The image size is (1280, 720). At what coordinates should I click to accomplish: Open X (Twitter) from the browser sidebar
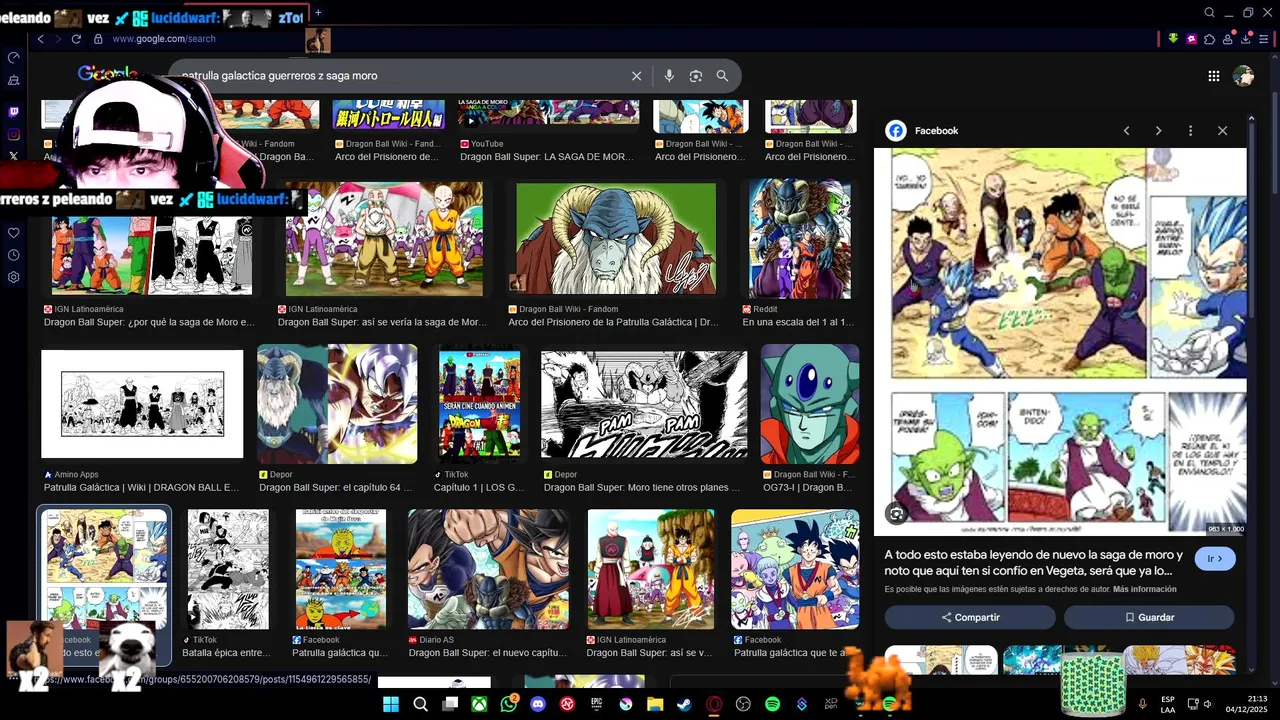pyautogui.click(x=13, y=156)
